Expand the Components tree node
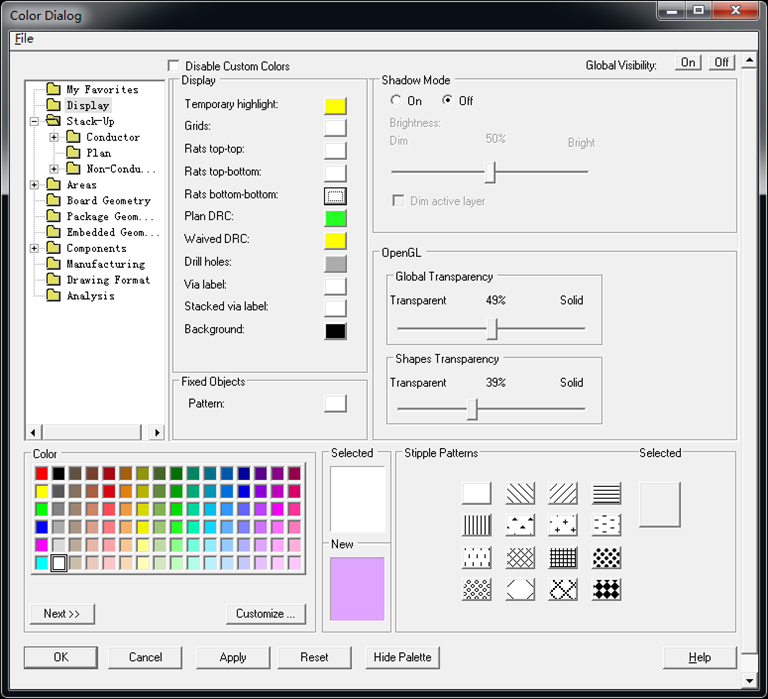768x699 pixels. pyautogui.click(x=34, y=248)
